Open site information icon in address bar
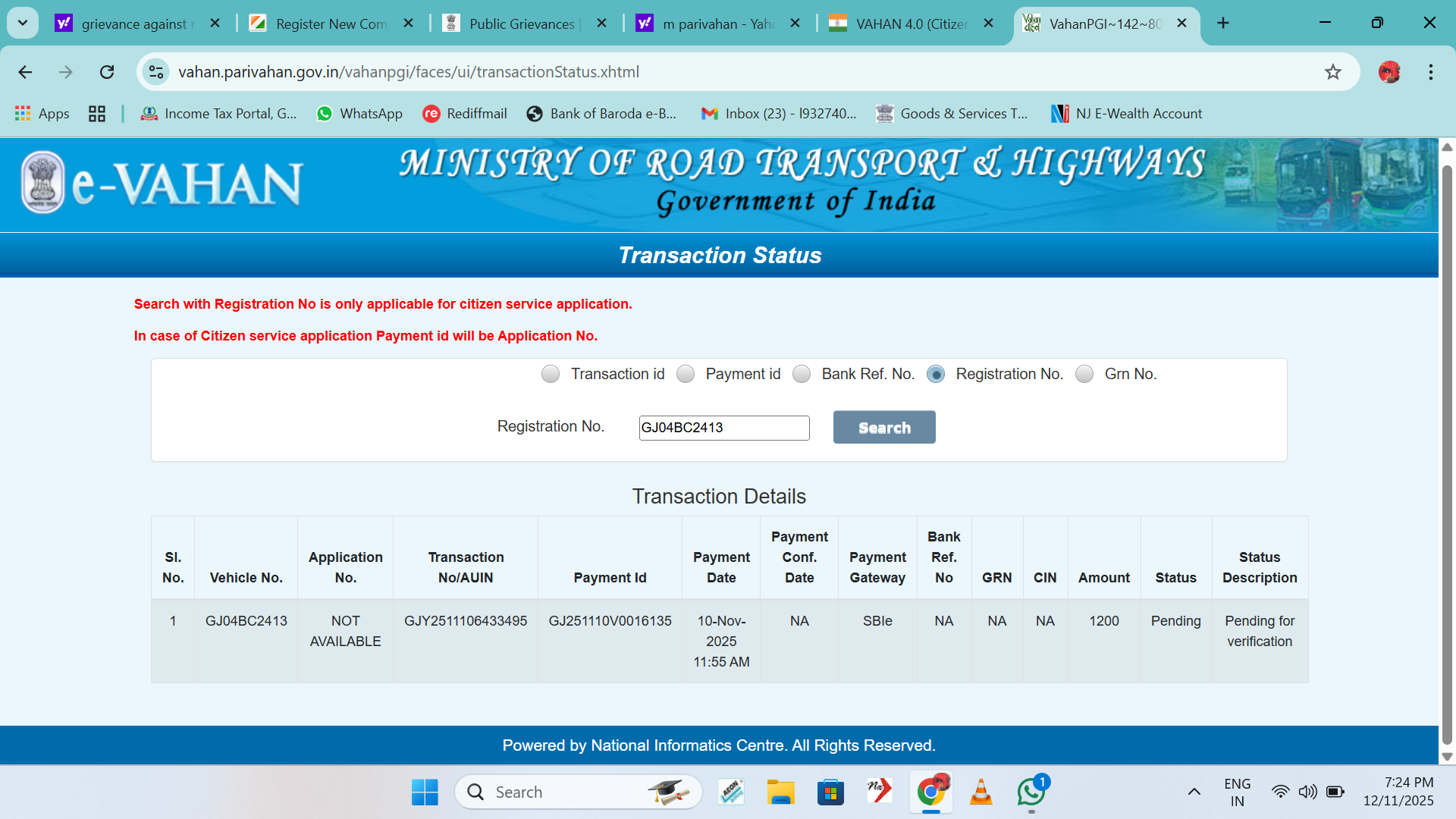The height and width of the screenshot is (819, 1456). click(156, 72)
